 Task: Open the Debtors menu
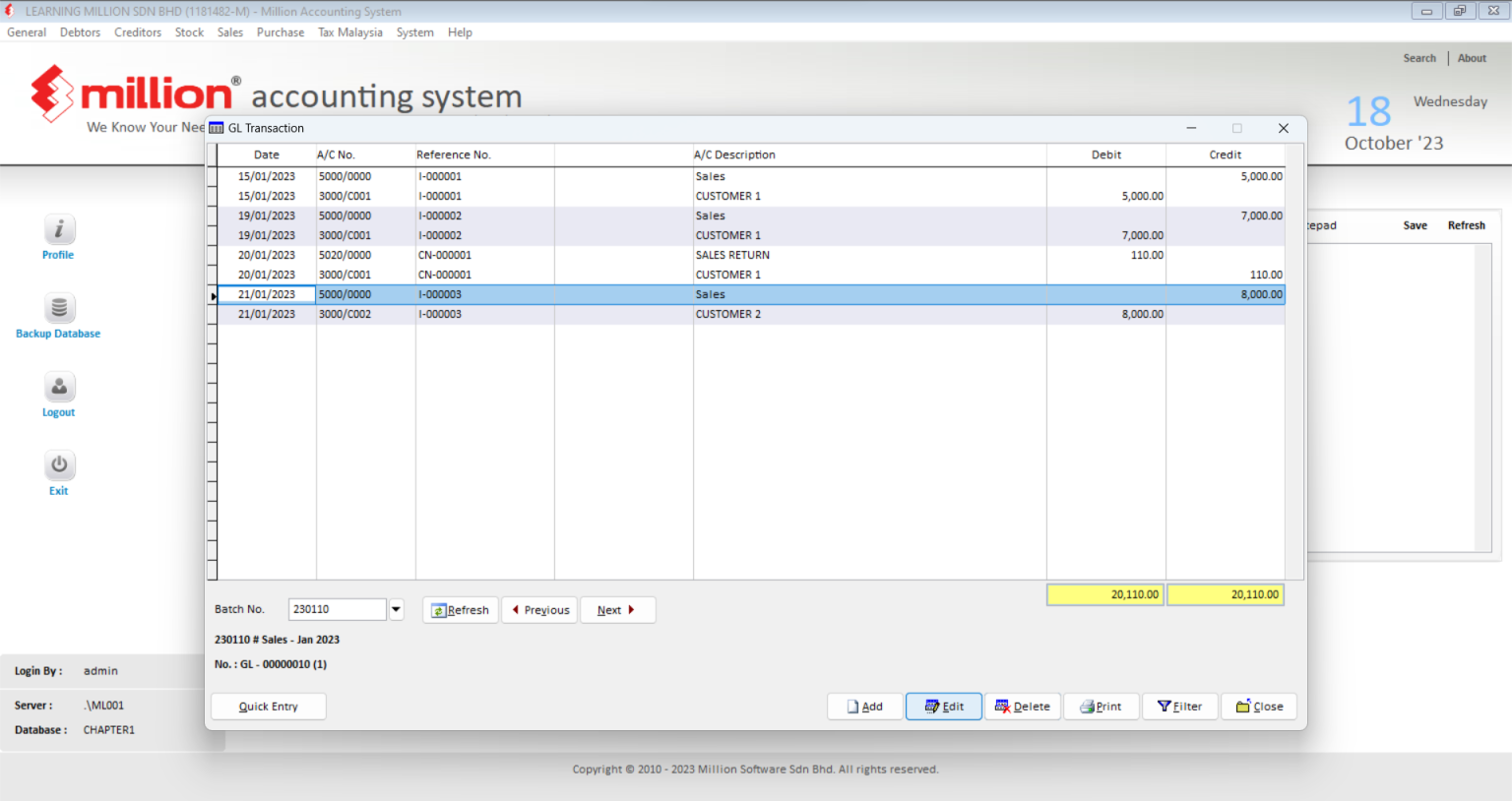pos(80,31)
